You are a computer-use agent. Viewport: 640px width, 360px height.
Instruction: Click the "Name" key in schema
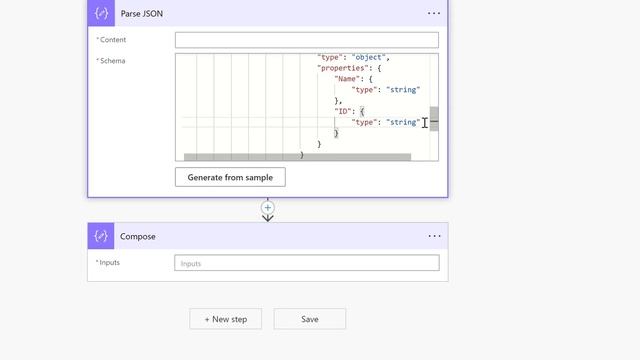point(347,79)
